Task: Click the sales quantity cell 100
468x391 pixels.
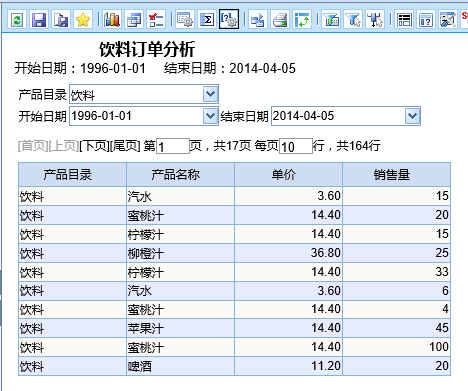Action: tap(396, 347)
